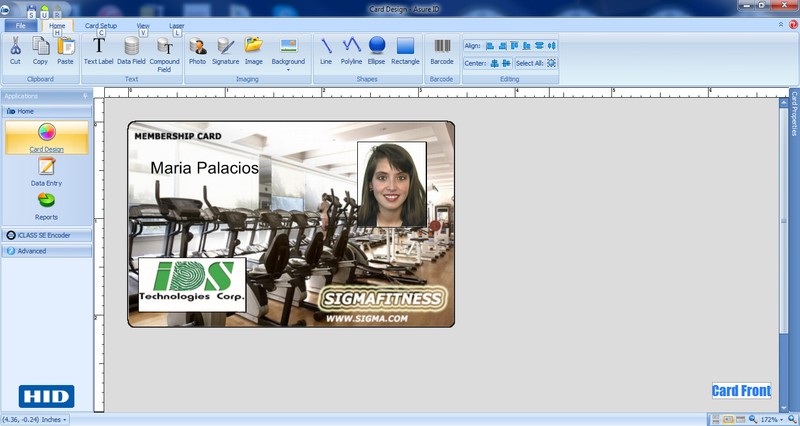Expand the iCLASS SE Encoder section
800x426 pixels.
46,235
